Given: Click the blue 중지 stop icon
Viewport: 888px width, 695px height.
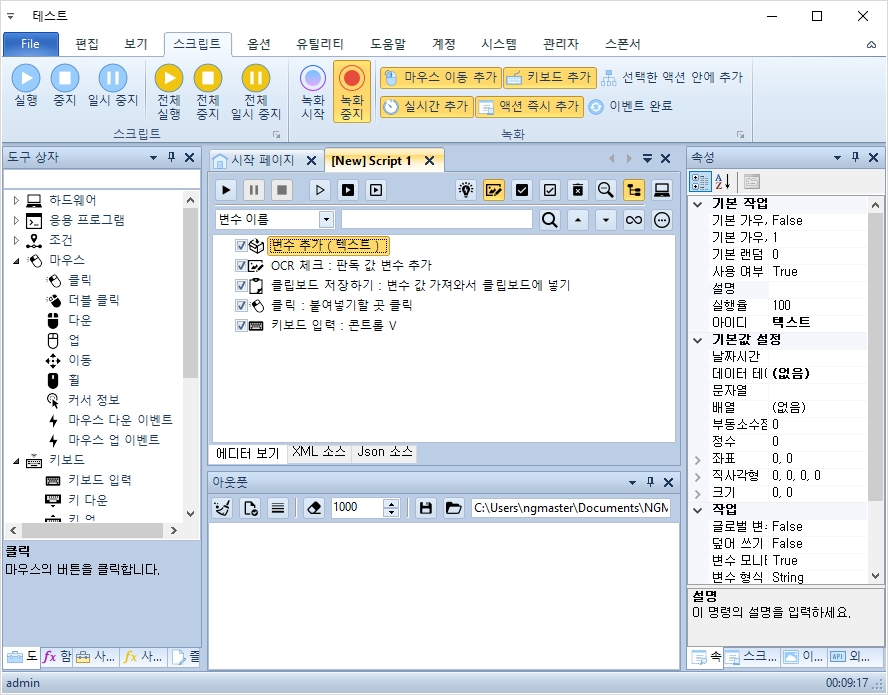Looking at the screenshot, I should [65, 78].
